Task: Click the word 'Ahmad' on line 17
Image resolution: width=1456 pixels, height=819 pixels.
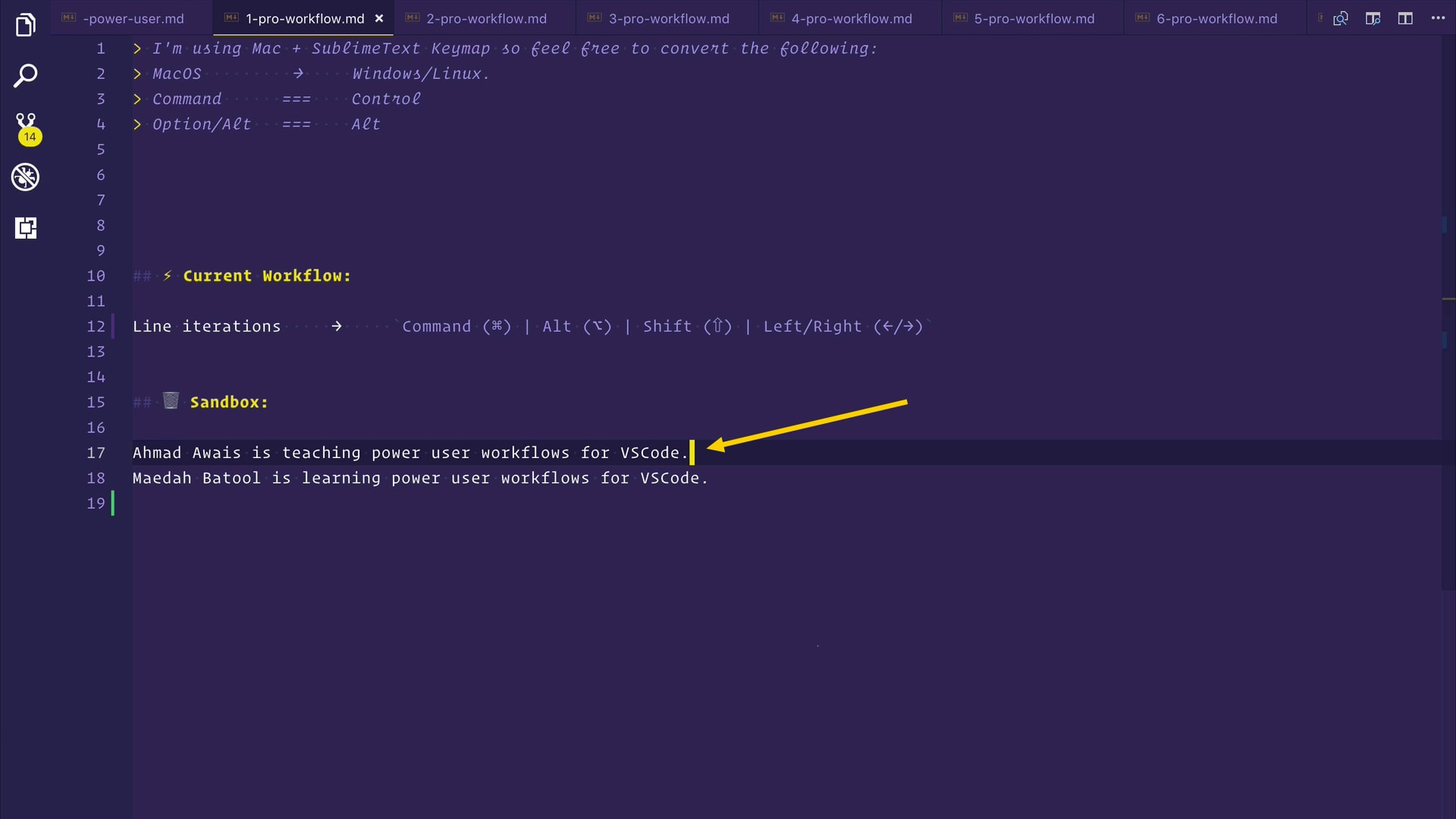Action: click(157, 453)
